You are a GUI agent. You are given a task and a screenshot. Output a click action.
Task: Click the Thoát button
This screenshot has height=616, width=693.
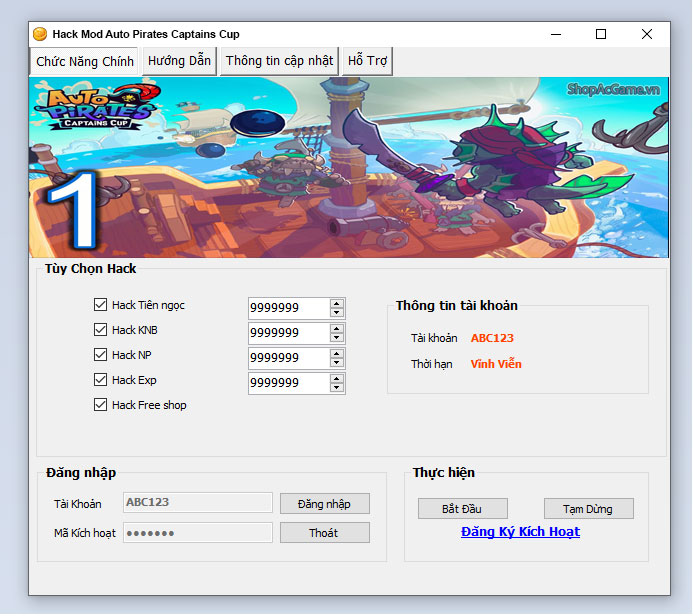pos(324,533)
